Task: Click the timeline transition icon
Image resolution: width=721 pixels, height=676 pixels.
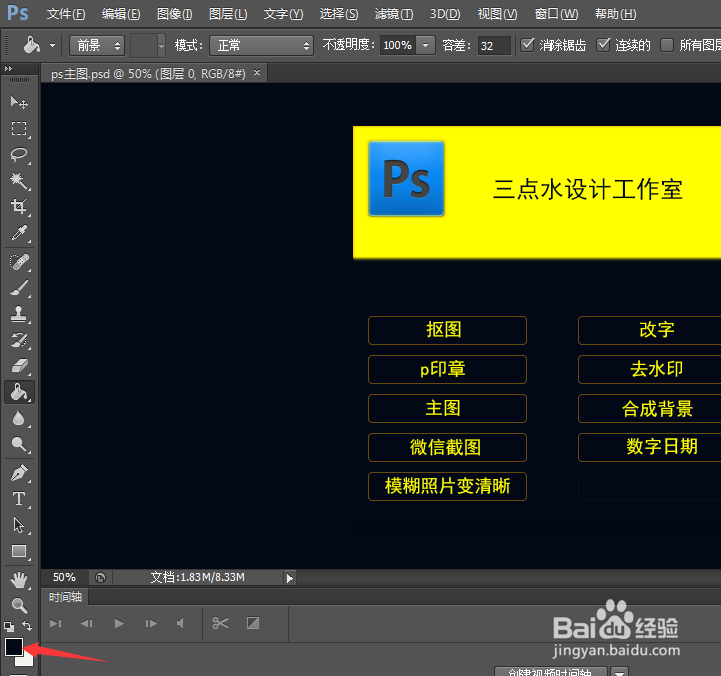Action: pos(253,624)
